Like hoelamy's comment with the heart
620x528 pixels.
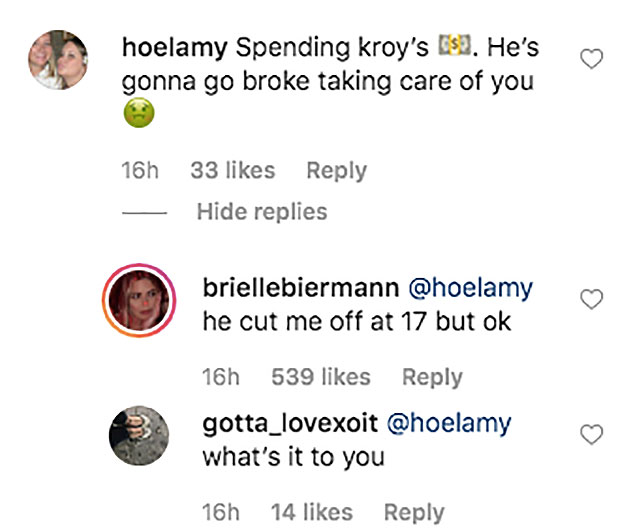click(592, 60)
